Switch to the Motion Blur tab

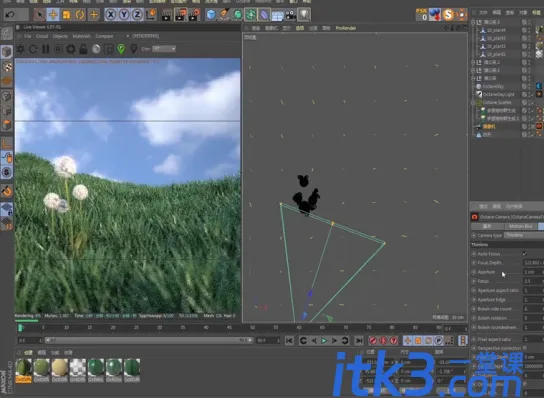pos(520,226)
